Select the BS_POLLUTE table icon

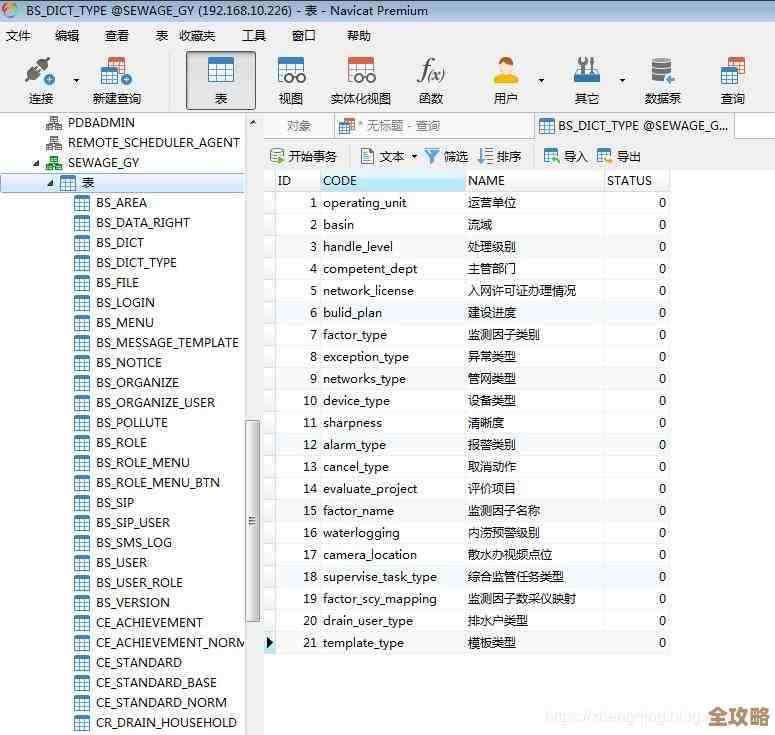(x=82, y=423)
